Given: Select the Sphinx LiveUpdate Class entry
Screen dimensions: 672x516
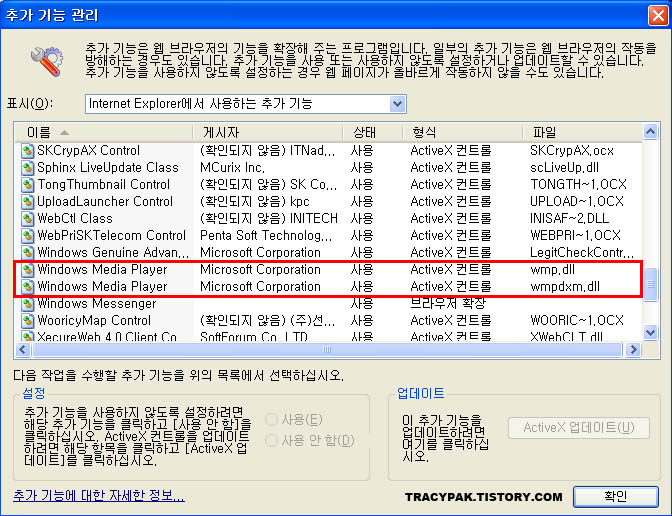Looking at the screenshot, I should tap(108, 168).
